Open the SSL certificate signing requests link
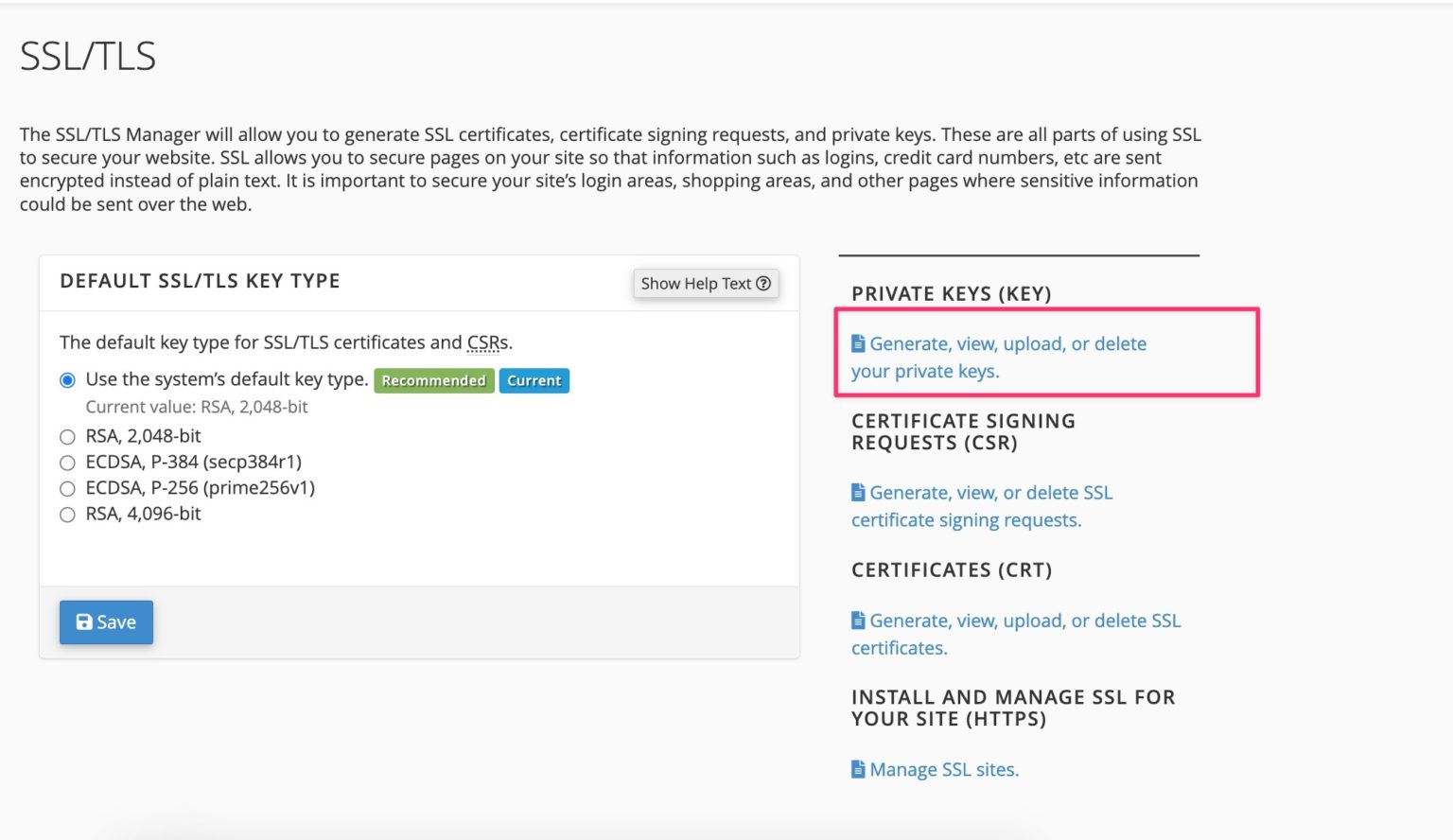Image resolution: width=1453 pixels, height=840 pixels. [x=989, y=494]
